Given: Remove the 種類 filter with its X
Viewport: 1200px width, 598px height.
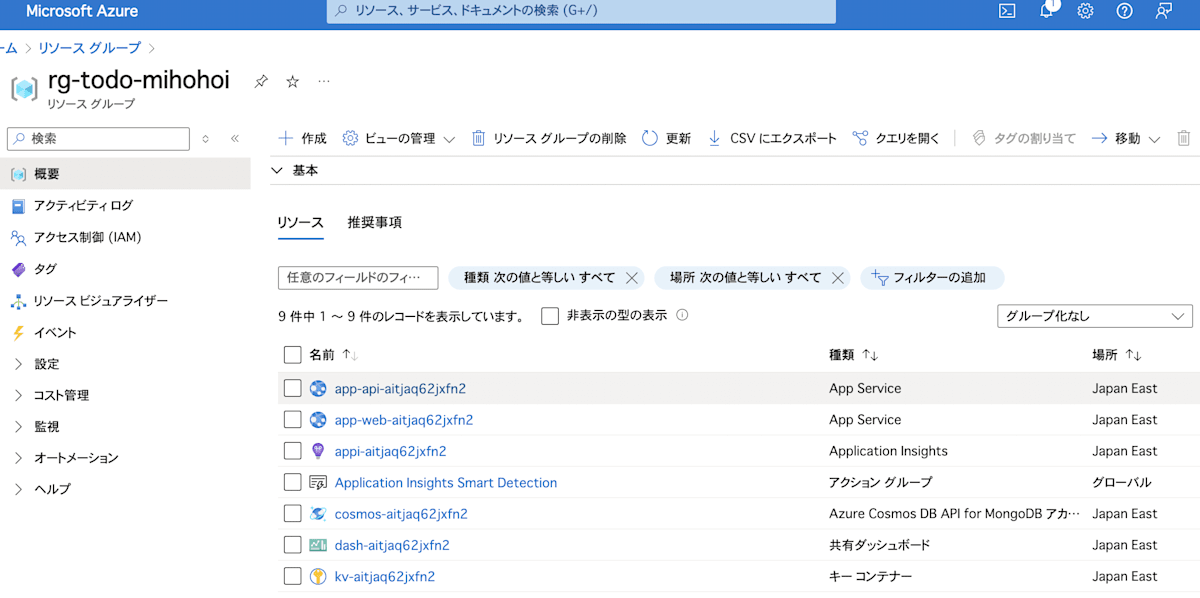Looking at the screenshot, I should (x=631, y=278).
